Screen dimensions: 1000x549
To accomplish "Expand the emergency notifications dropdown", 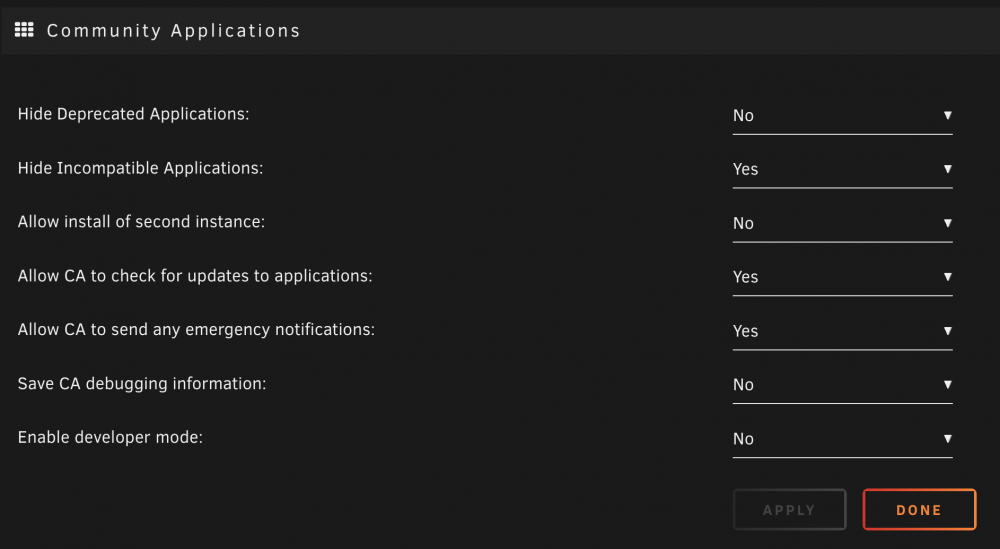I will pos(842,331).
